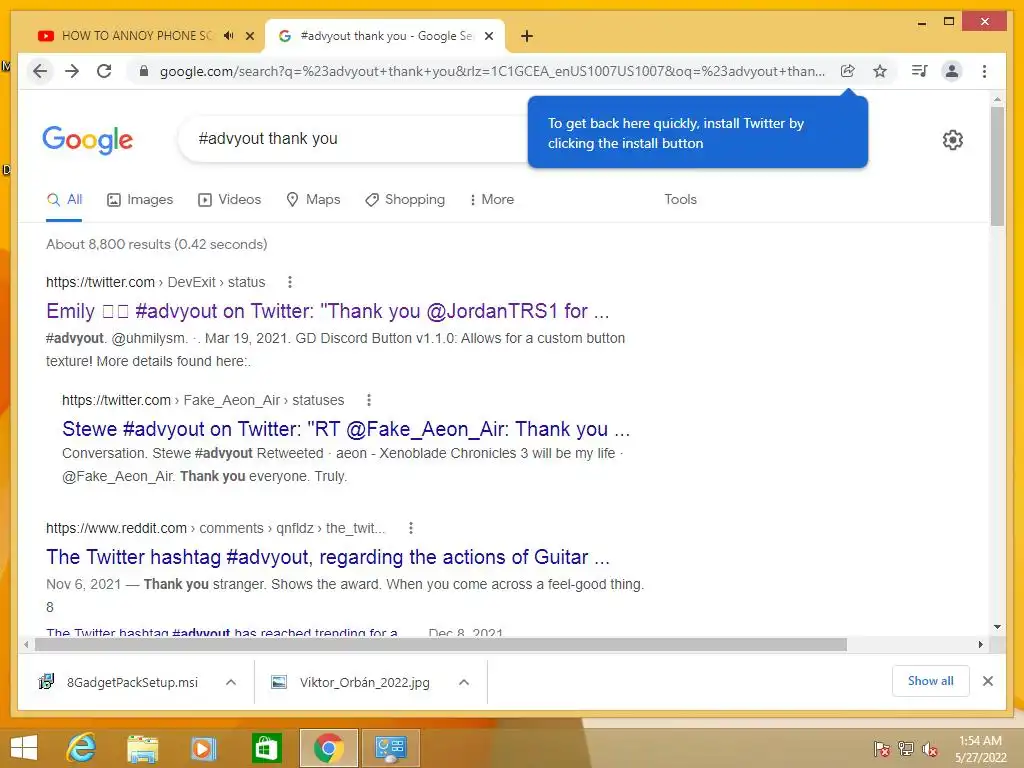Open options for the reddit.com result
Viewport: 1024px width, 768px height.
(411, 528)
